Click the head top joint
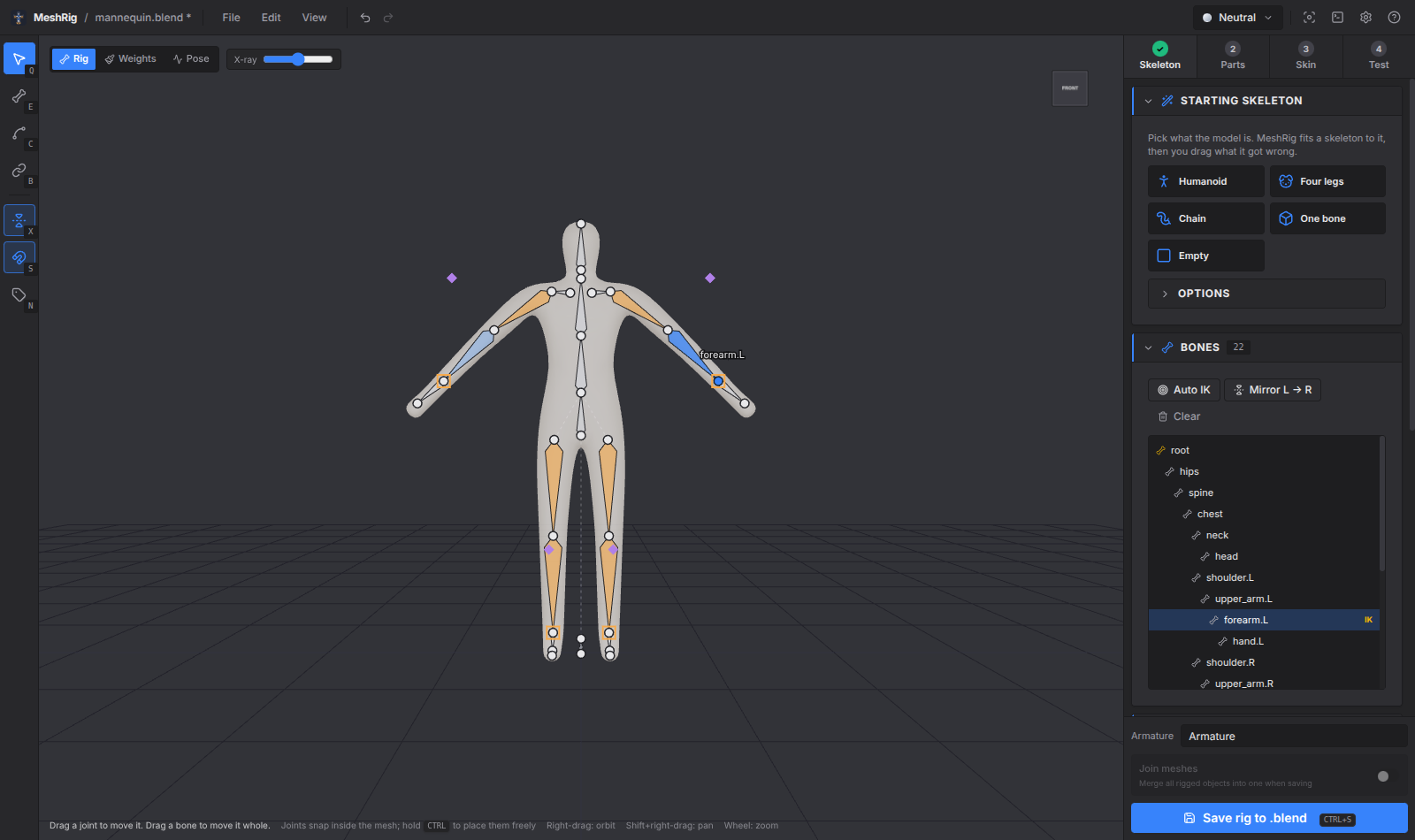This screenshot has width=1415, height=840. 581,225
